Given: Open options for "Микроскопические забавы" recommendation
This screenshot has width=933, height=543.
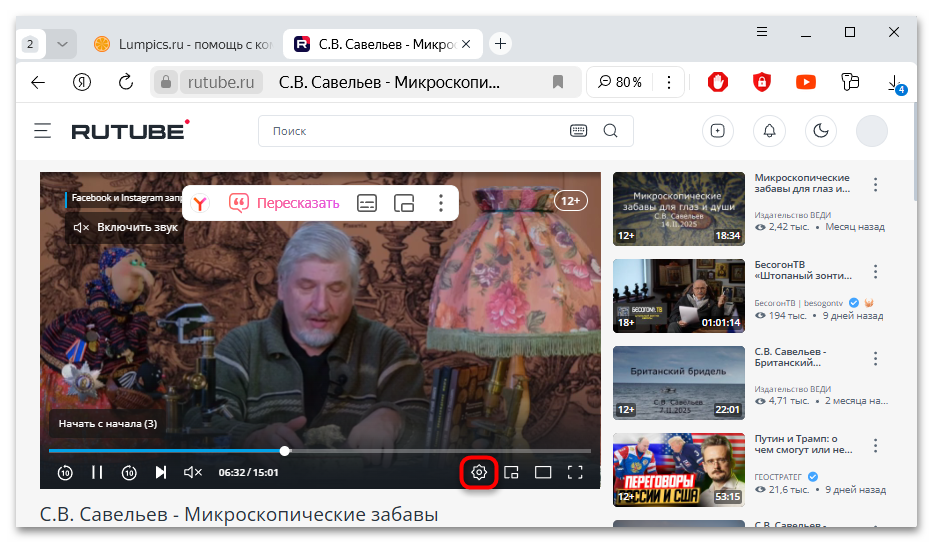Looking at the screenshot, I should click(x=875, y=184).
